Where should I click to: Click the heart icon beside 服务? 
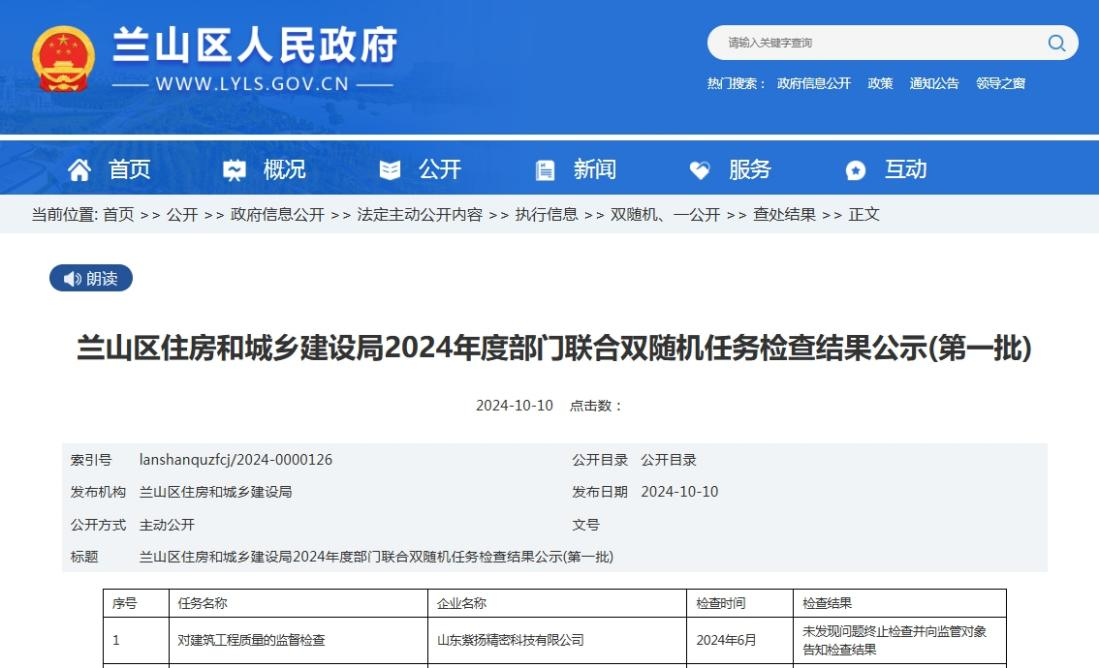click(x=699, y=170)
